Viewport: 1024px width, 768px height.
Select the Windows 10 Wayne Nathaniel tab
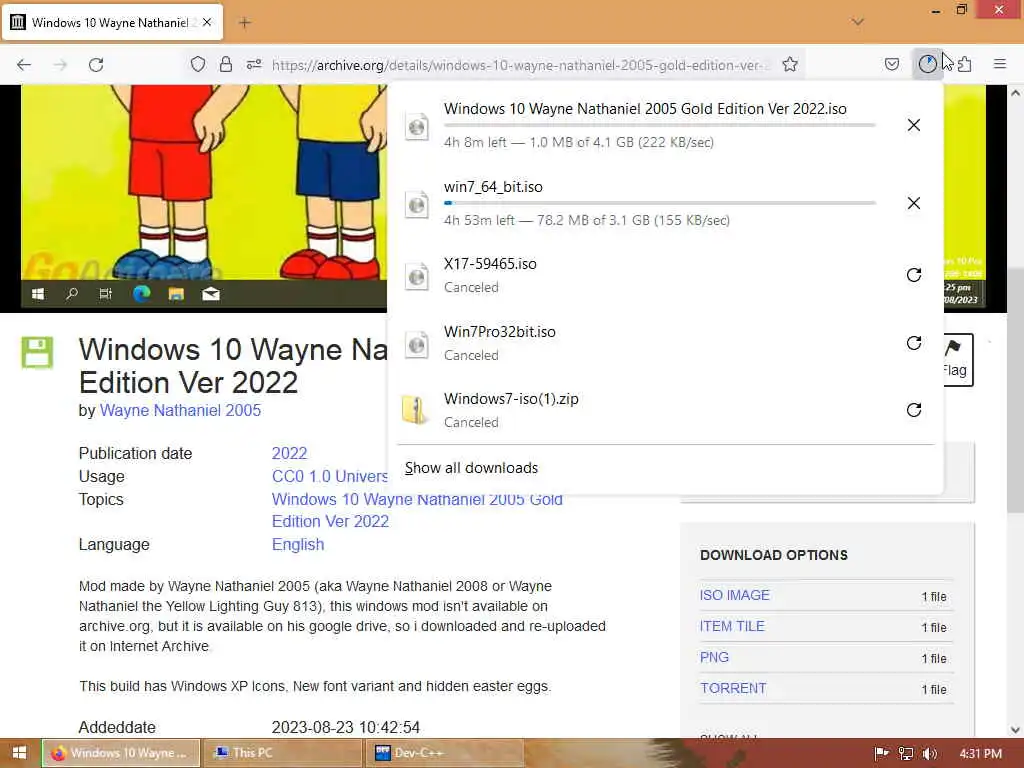[x=113, y=22]
